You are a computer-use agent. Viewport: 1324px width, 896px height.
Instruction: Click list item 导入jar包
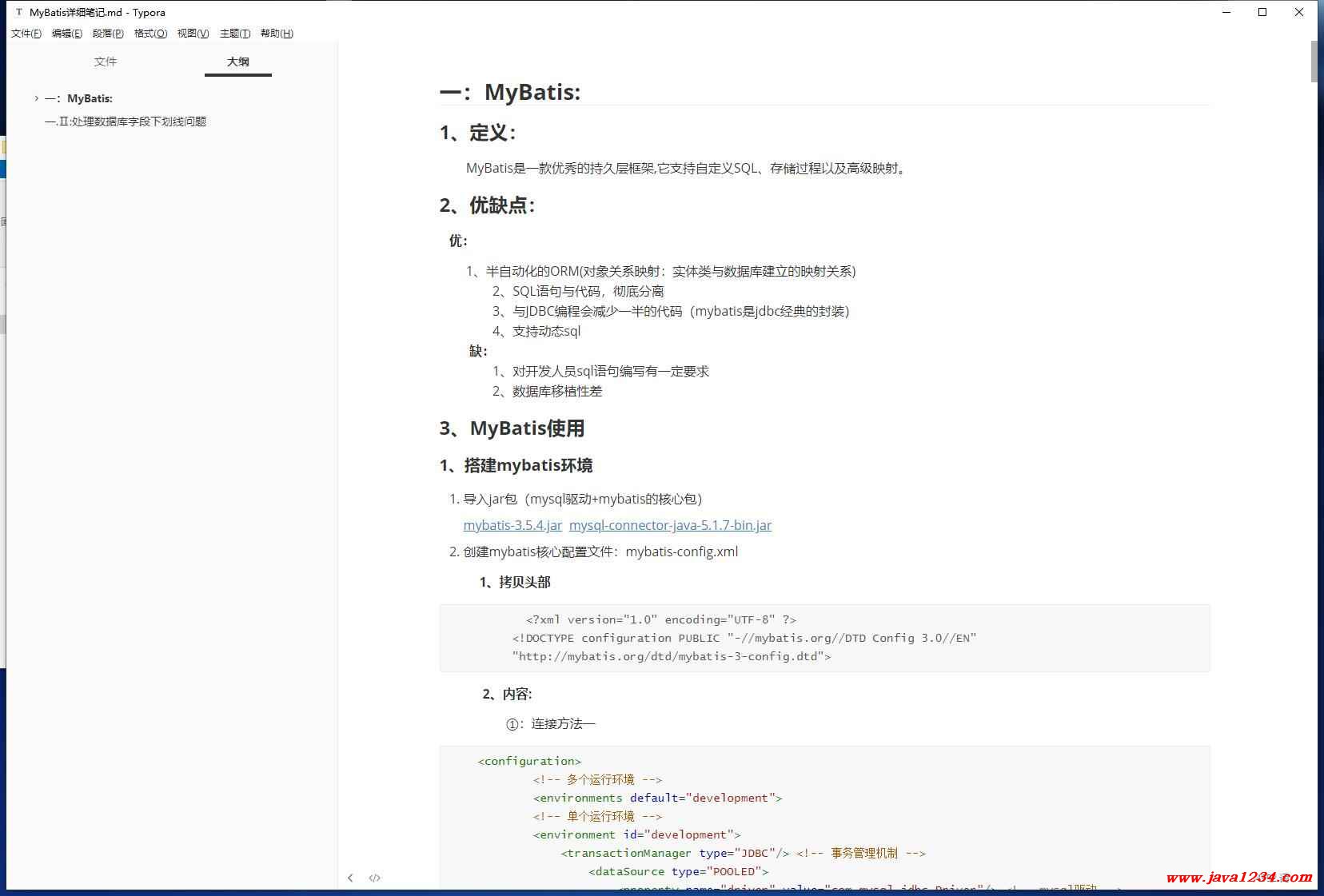576,499
